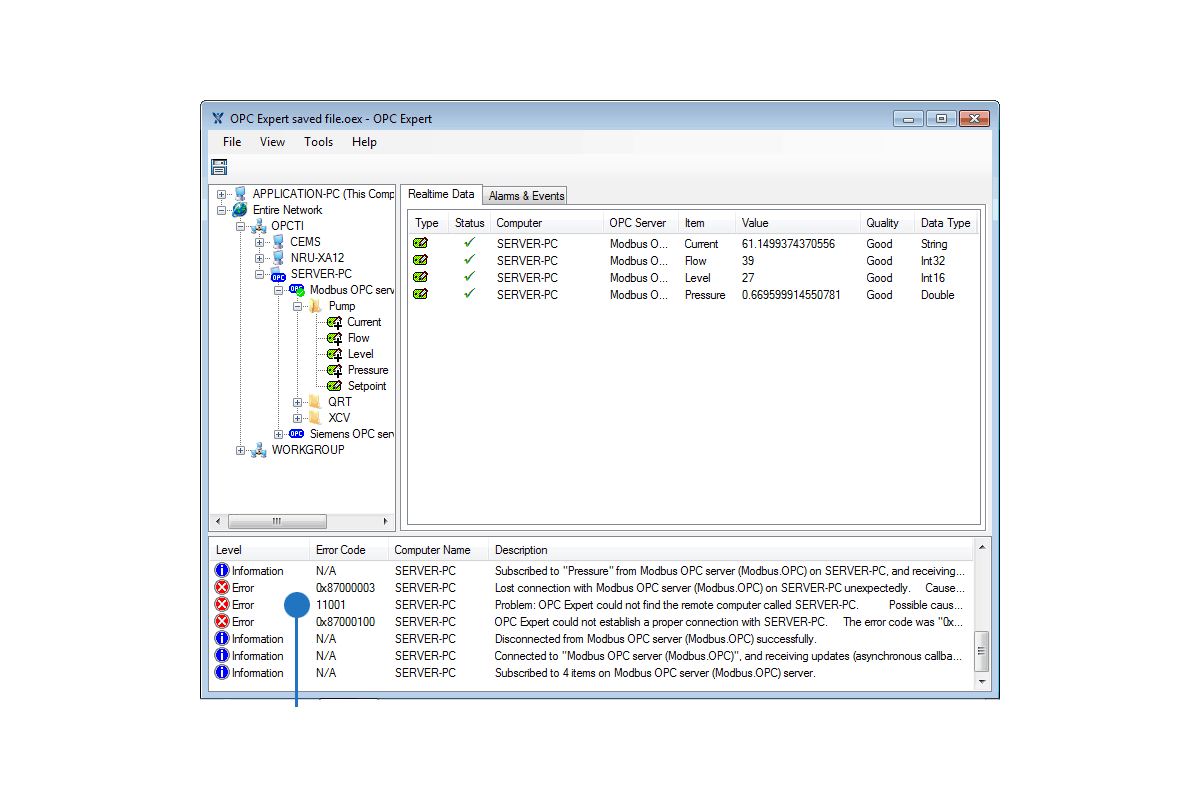Sort by the Data Type column header
This screenshot has width=1200, height=800.
[x=946, y=223]
